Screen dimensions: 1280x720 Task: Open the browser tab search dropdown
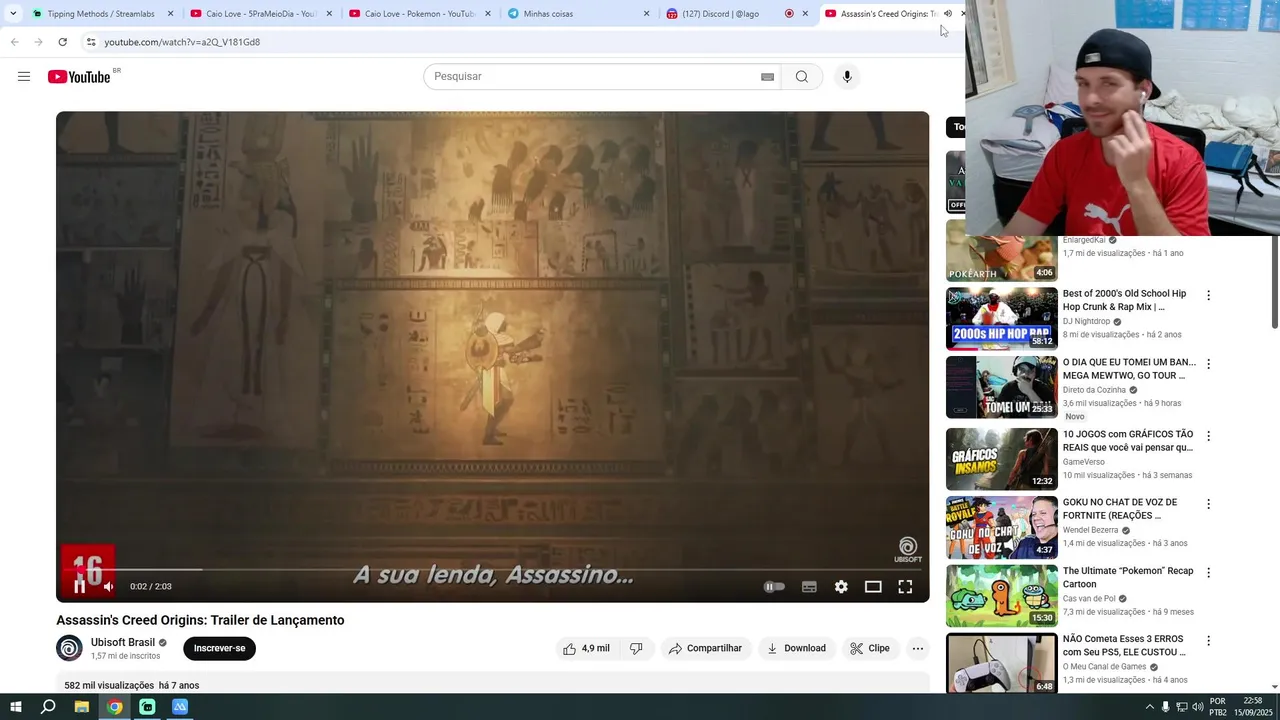[x=13, y=14]
